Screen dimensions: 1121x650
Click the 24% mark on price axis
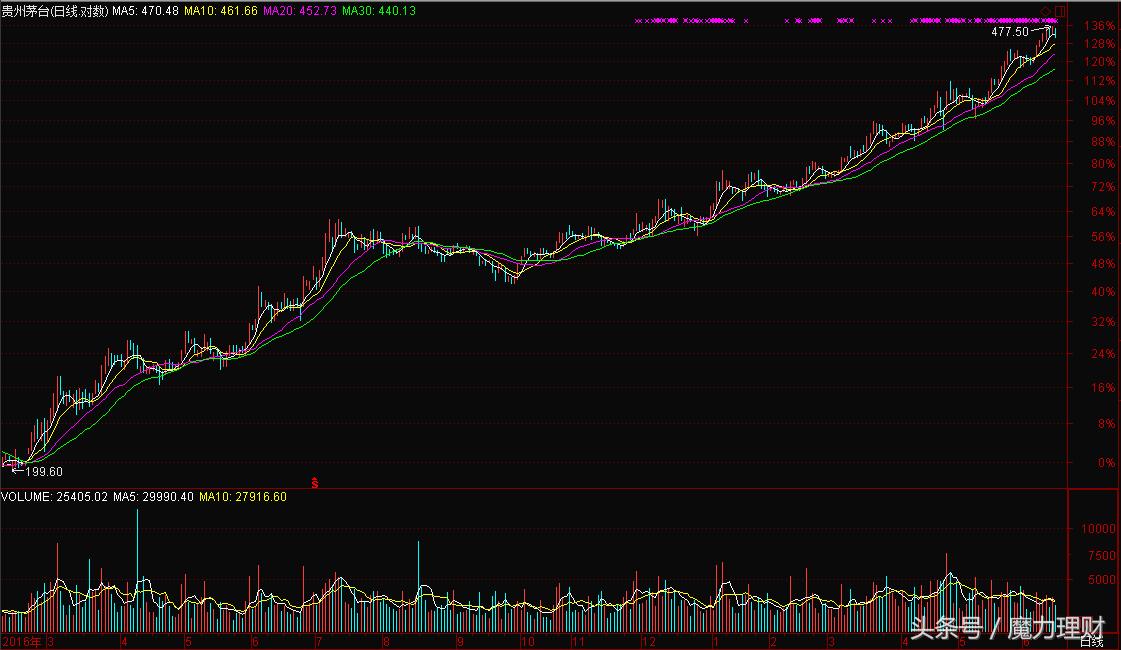(x=1102, y=353)
